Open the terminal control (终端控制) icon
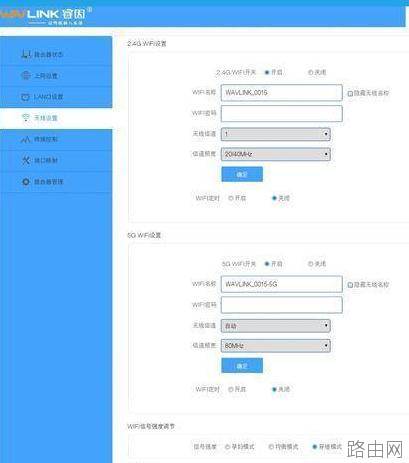Image resolution: width=409 pixels, height=463 pixels. click(26, 139)
